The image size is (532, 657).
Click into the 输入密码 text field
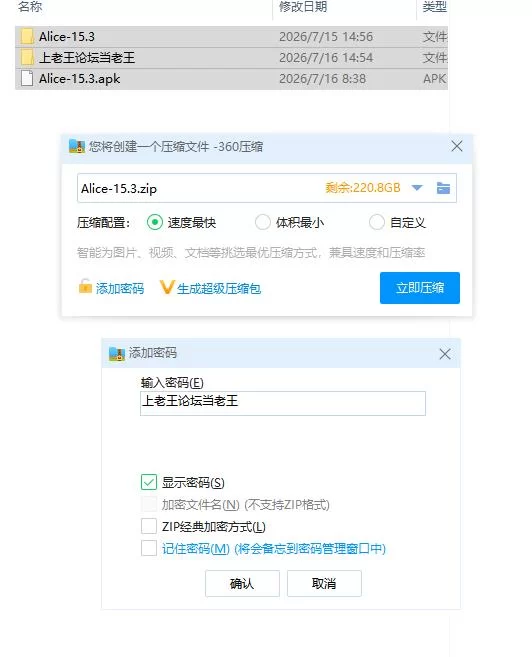(x=283, y=403)
